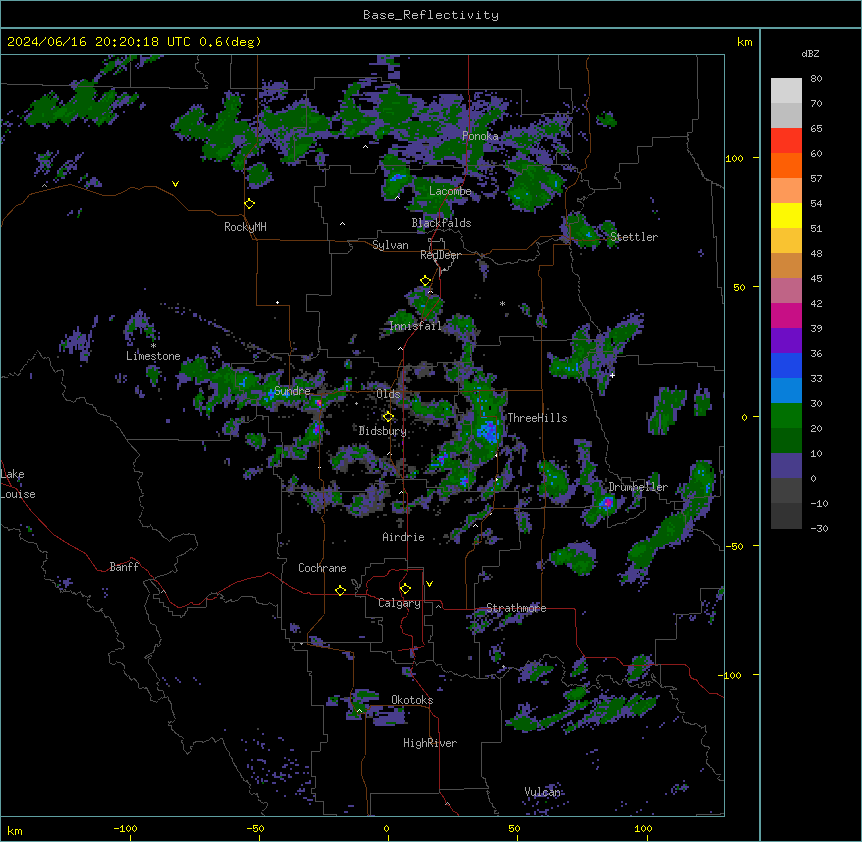Click the ThreeHills city label

coord(537,418)
